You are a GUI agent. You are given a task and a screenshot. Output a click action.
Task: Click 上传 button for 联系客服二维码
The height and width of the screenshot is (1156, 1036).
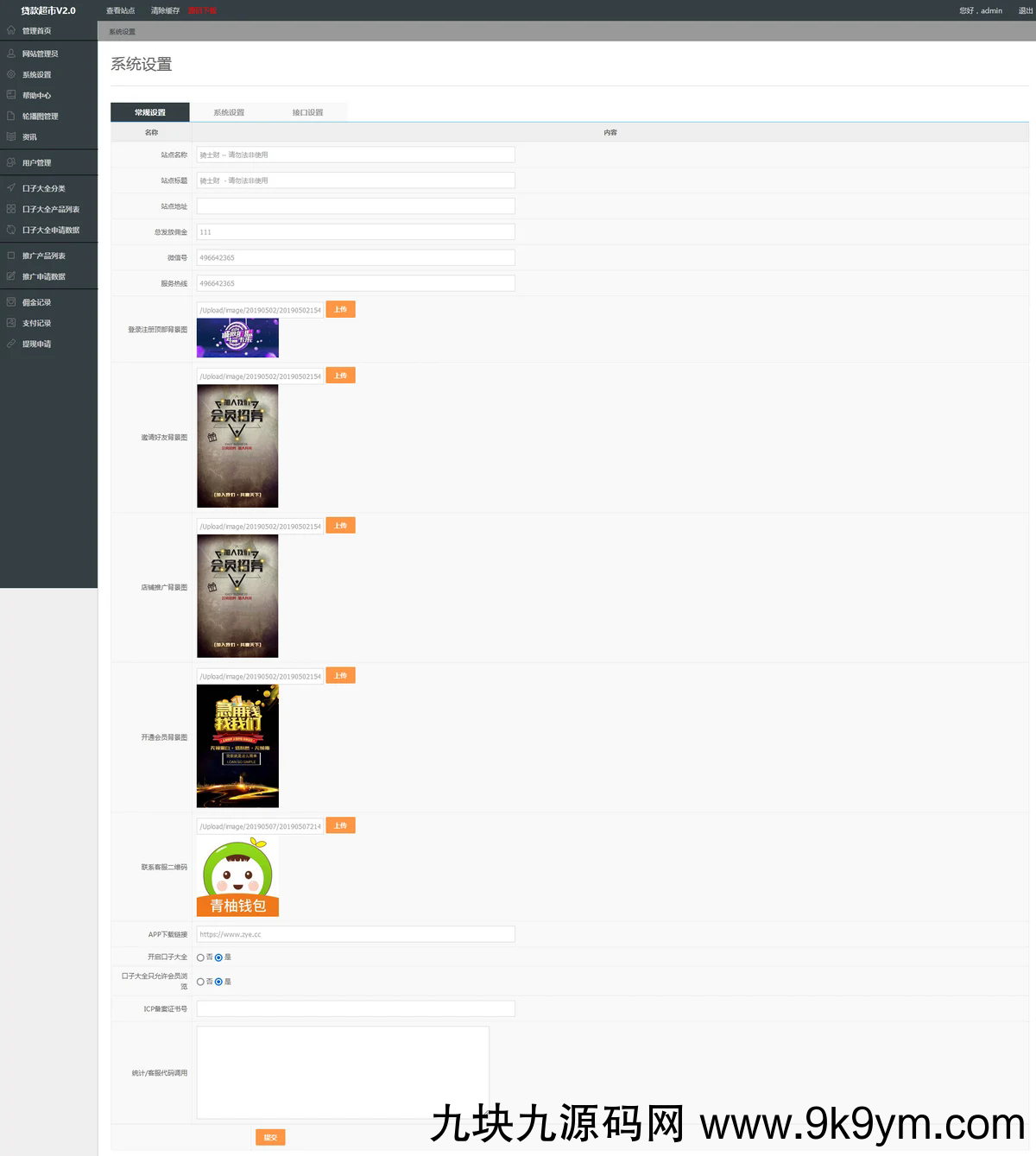point(340,825)
